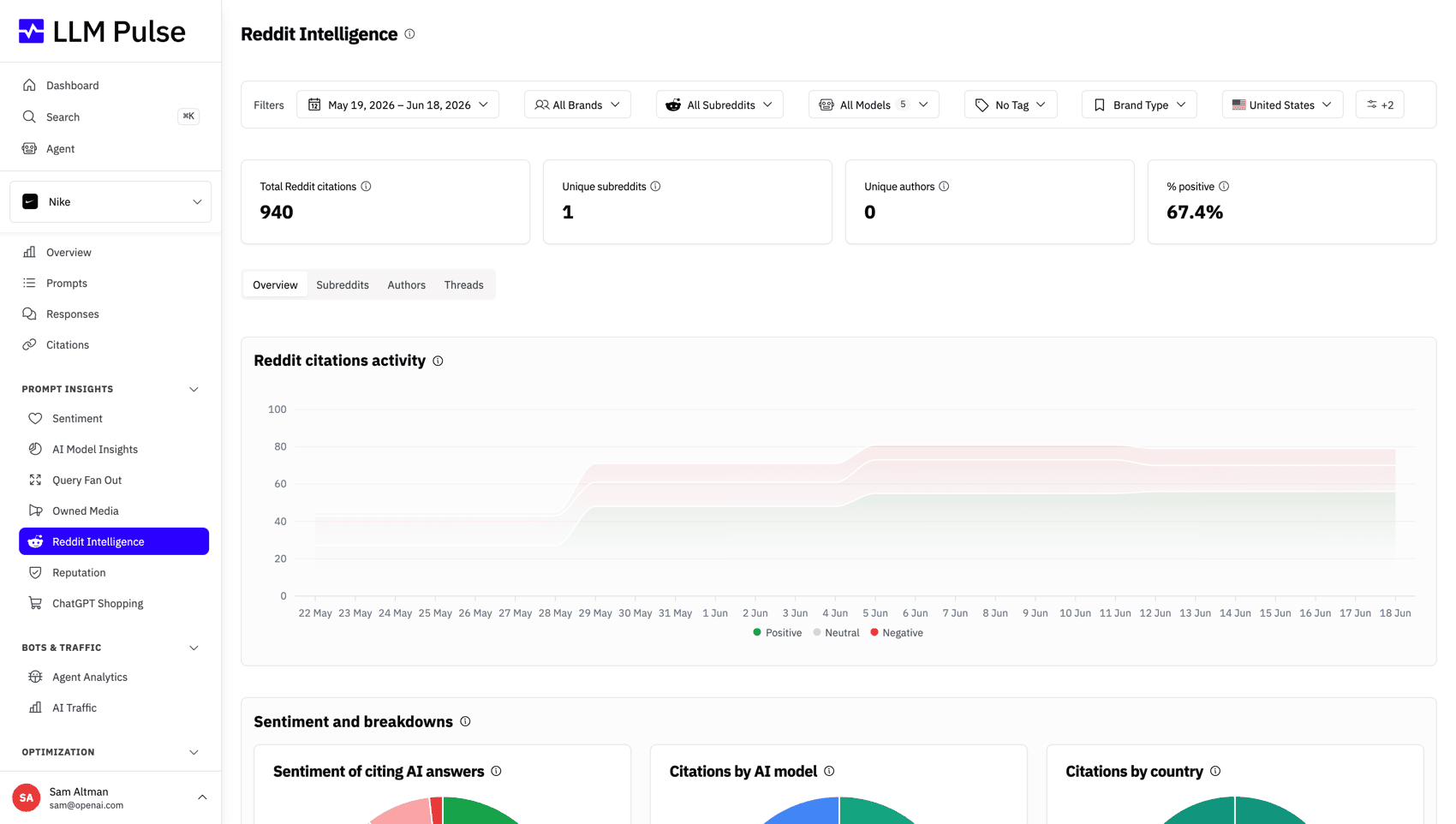Click the LLM Pulse logo icon
The height and width of the screenshot is (824, 1456).
32,32
